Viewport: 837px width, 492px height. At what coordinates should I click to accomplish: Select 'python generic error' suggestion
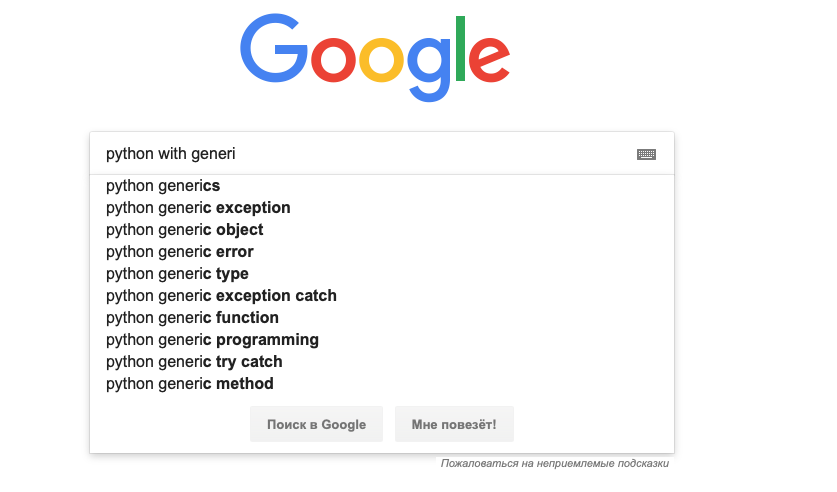click(382, 251)
